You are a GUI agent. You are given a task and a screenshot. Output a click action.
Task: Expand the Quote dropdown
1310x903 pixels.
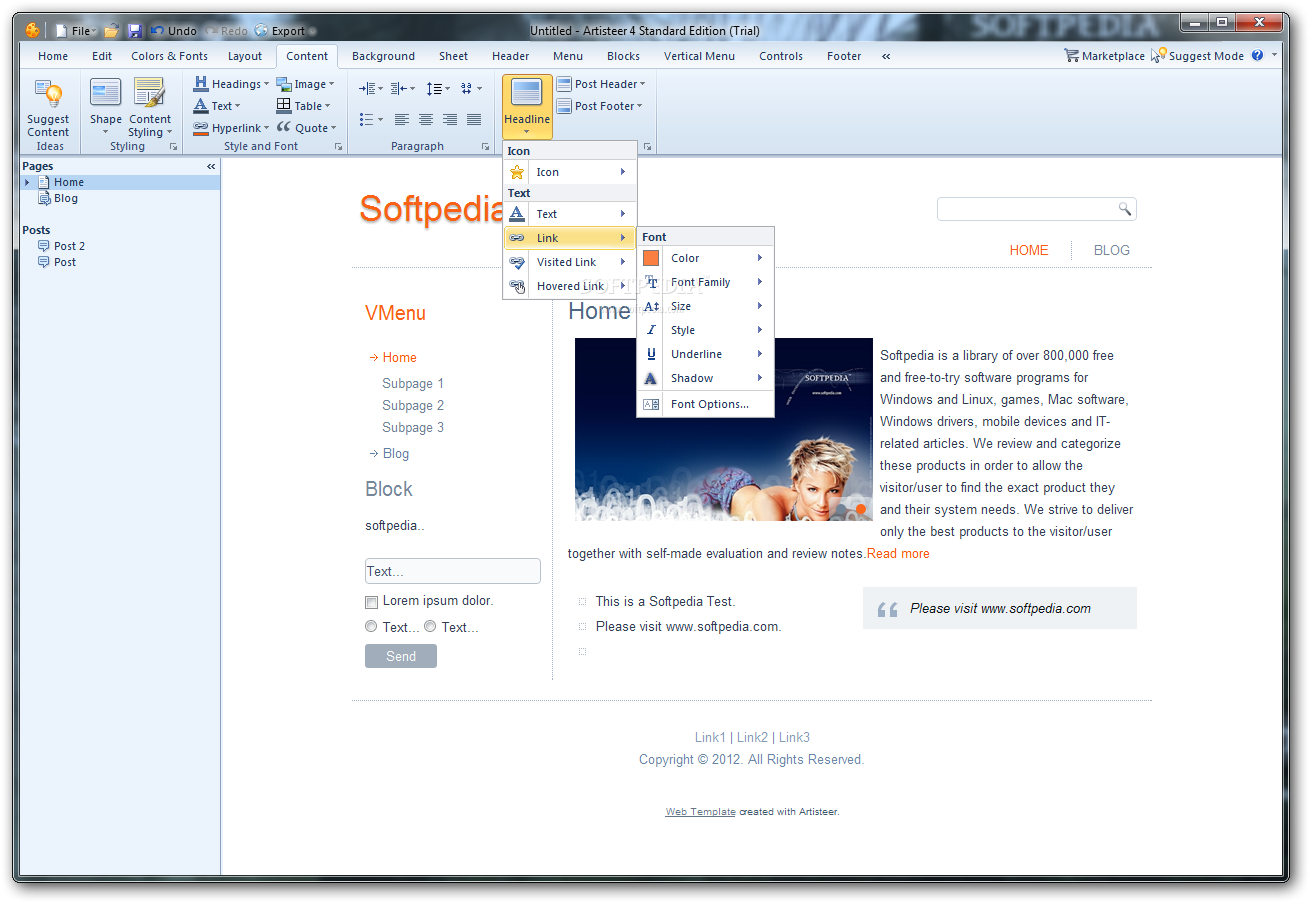coord(306,128)
